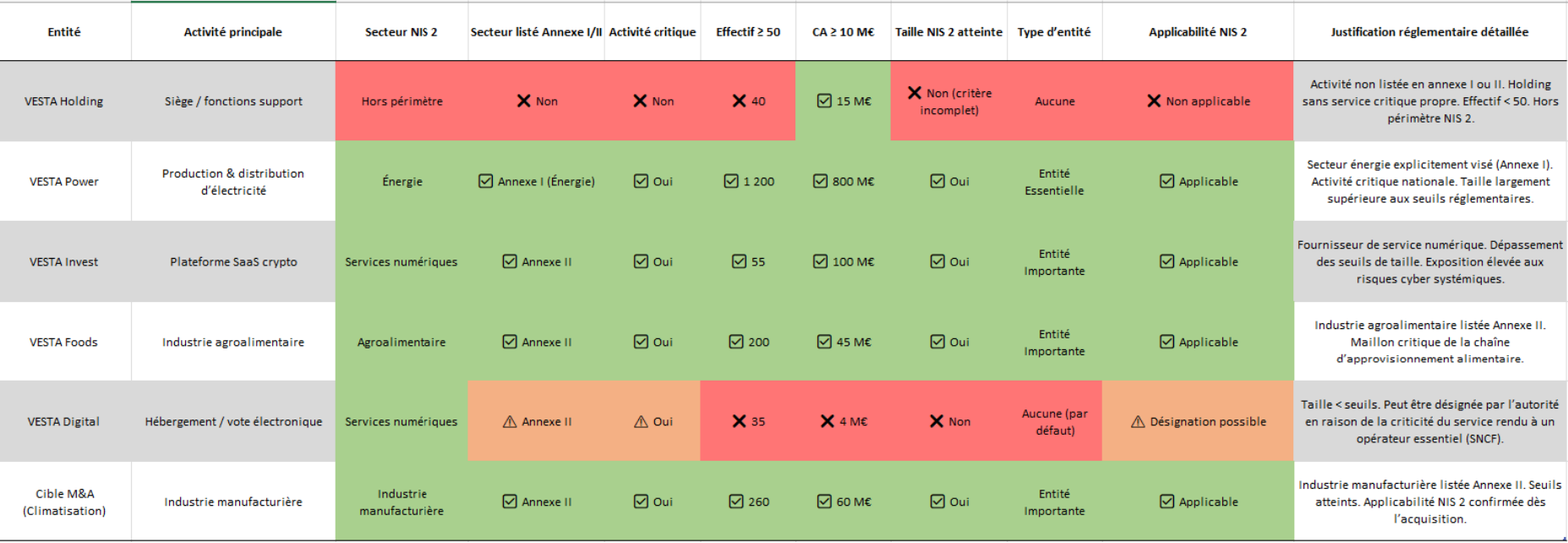1568x543 pixels.
Task: Click the Hors périmètre sector cell
Action: pyautogui.click(x=402, y=101)
